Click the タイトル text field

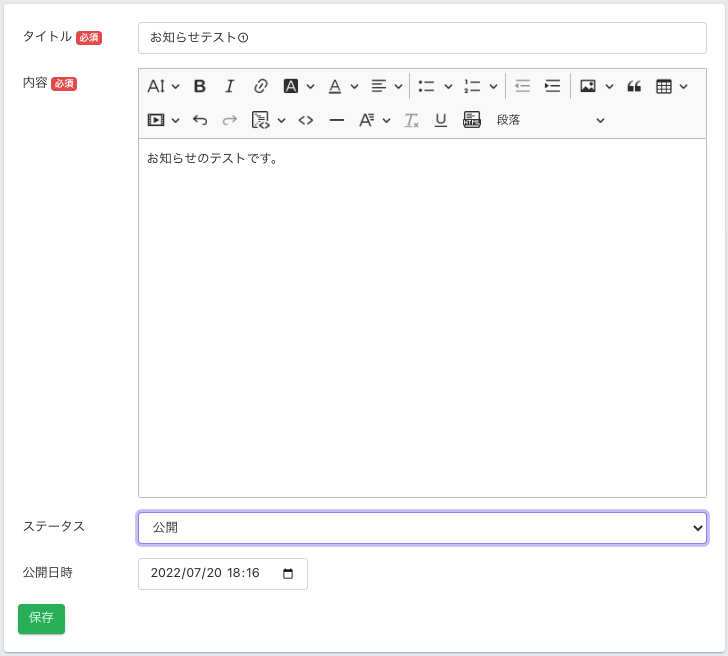coord(422,38)
